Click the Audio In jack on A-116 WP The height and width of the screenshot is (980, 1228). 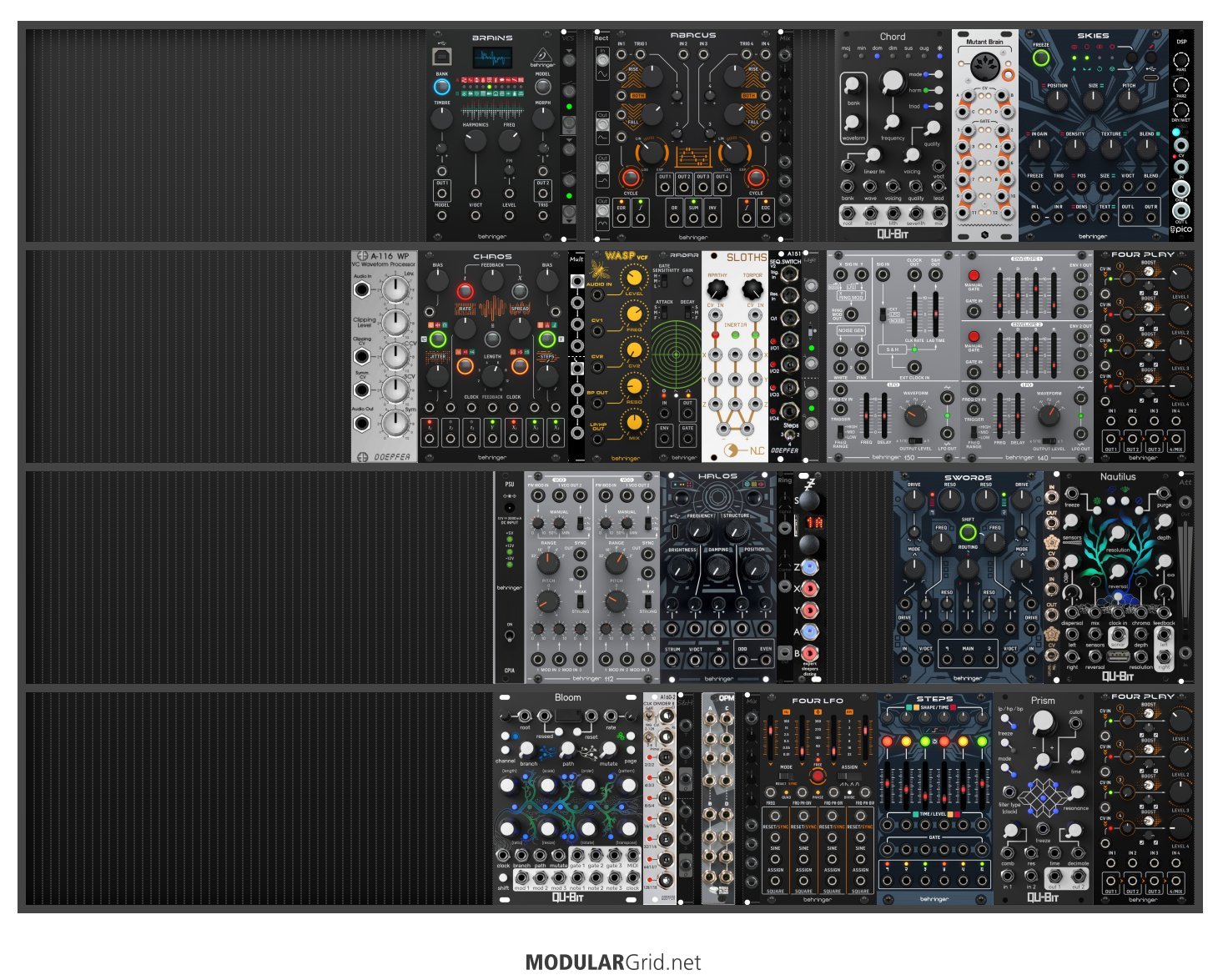pos(362,291)
